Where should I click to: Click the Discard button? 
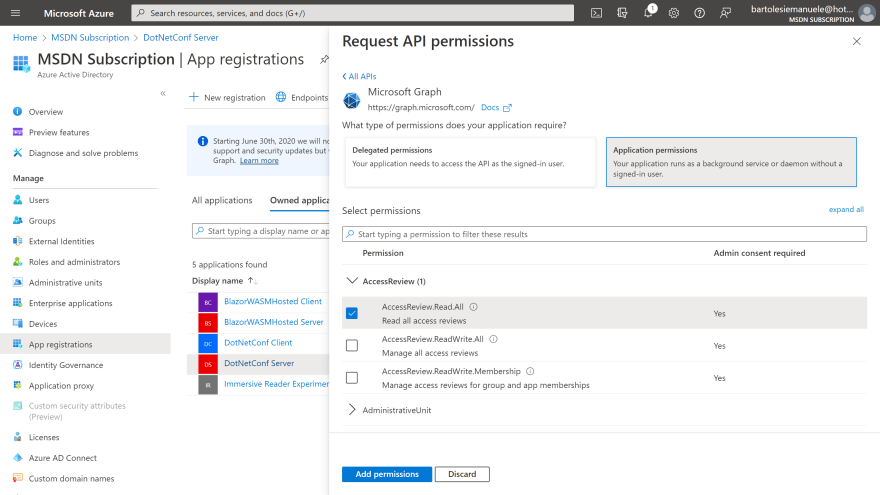tap(462, 474)
